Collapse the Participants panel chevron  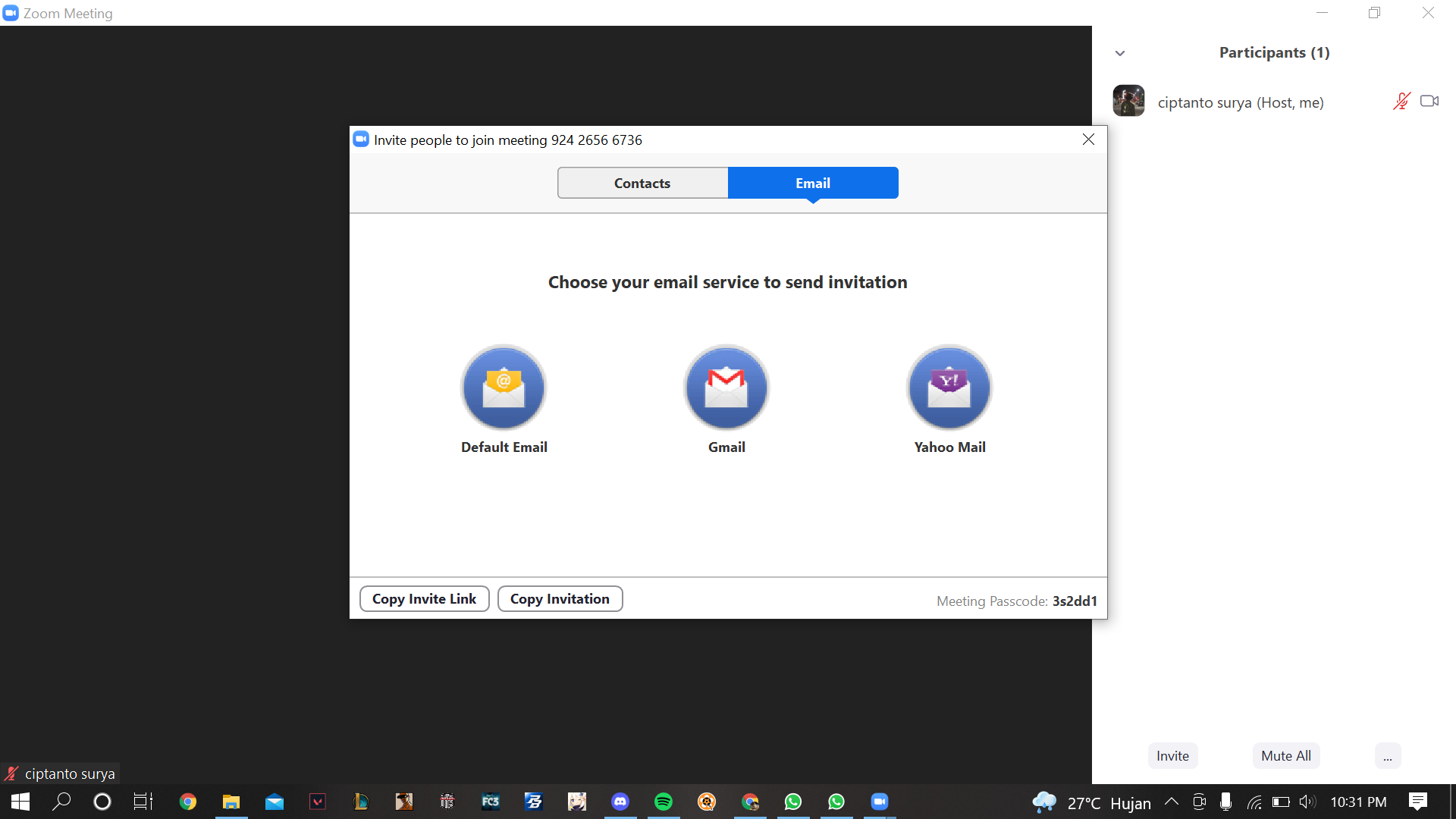(1120, 53)
